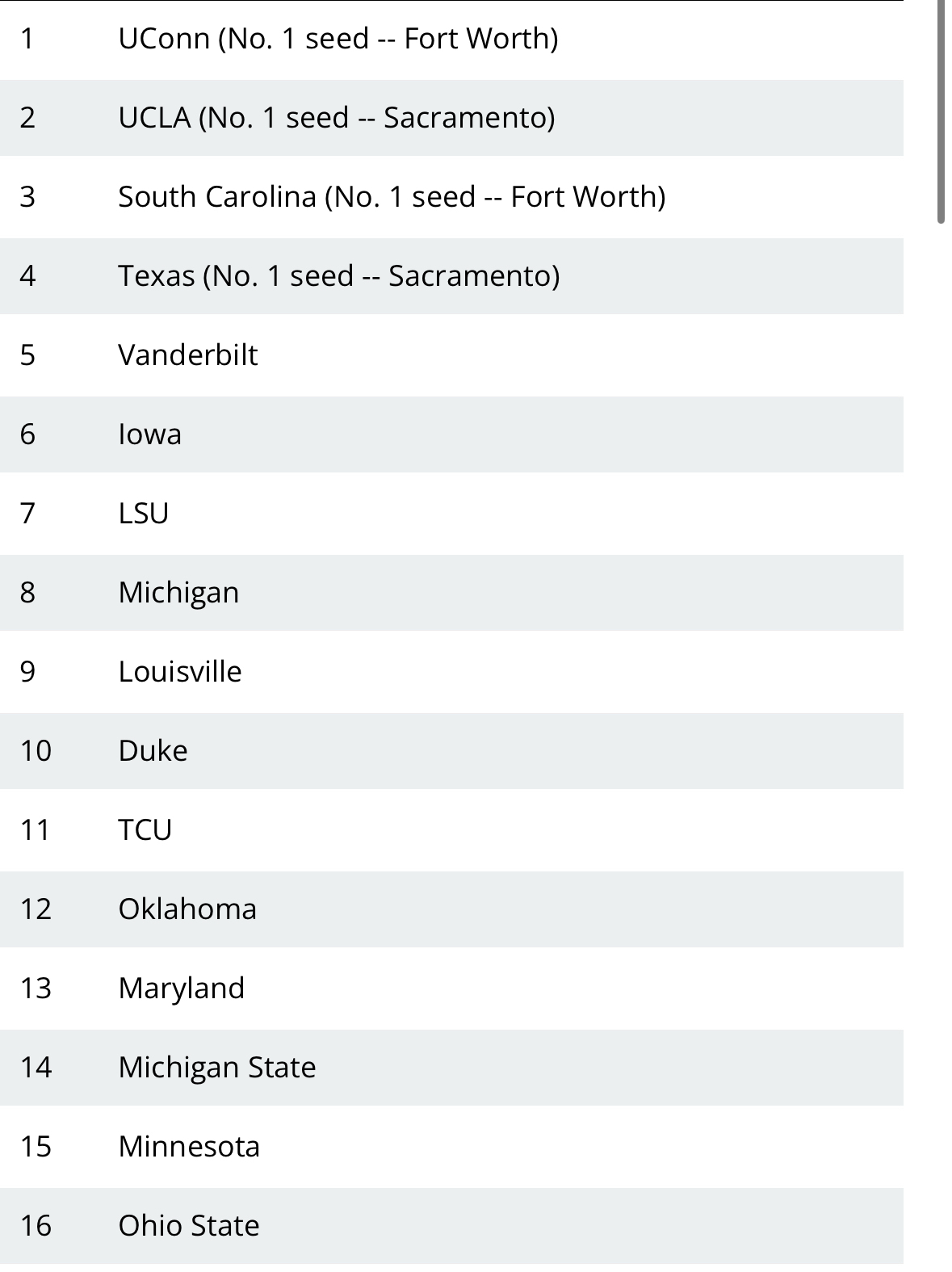Select the Iowa row

[149, 434]
